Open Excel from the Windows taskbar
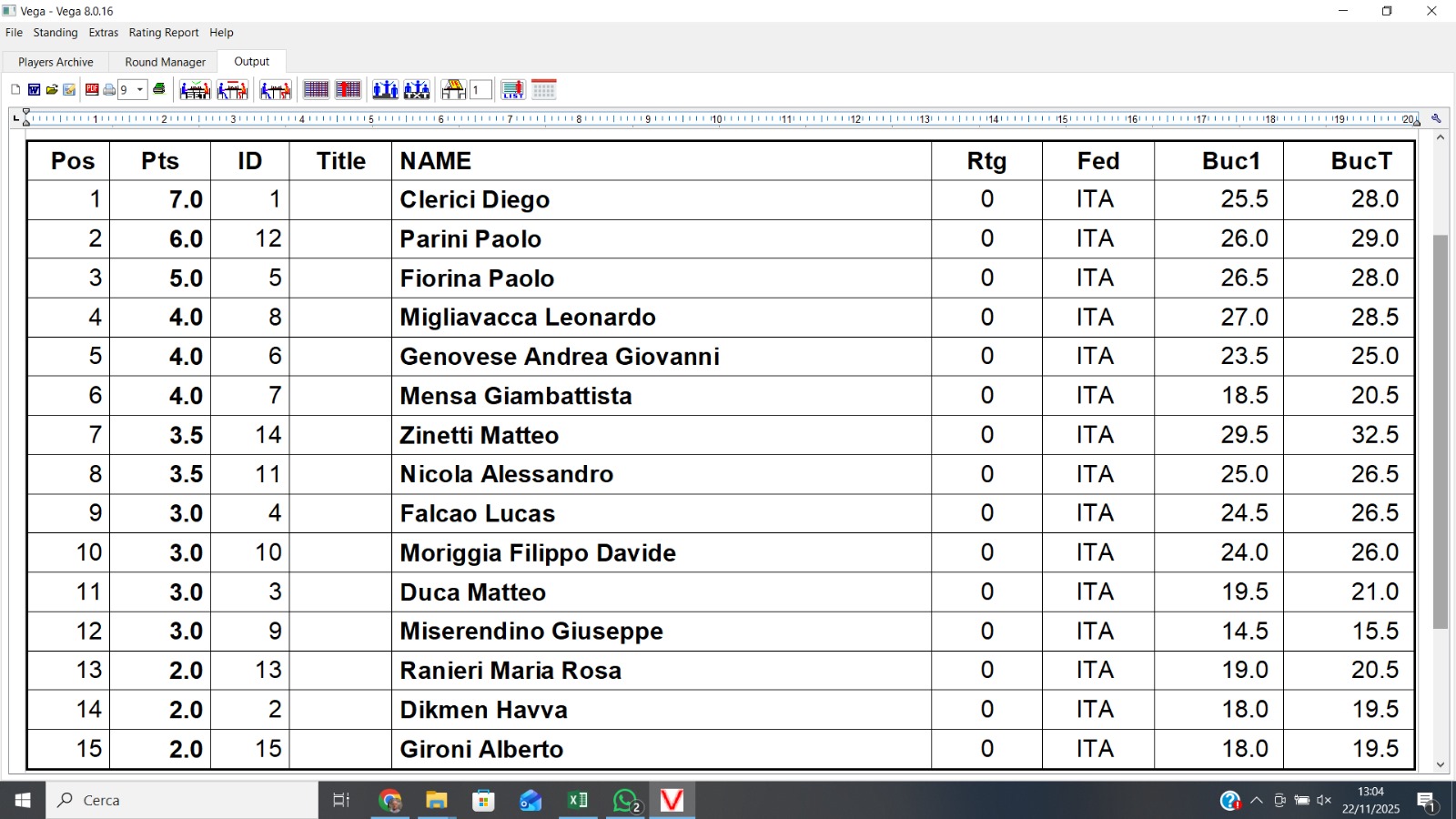This screenshot has width=1456, height=819. pos(578,801)
